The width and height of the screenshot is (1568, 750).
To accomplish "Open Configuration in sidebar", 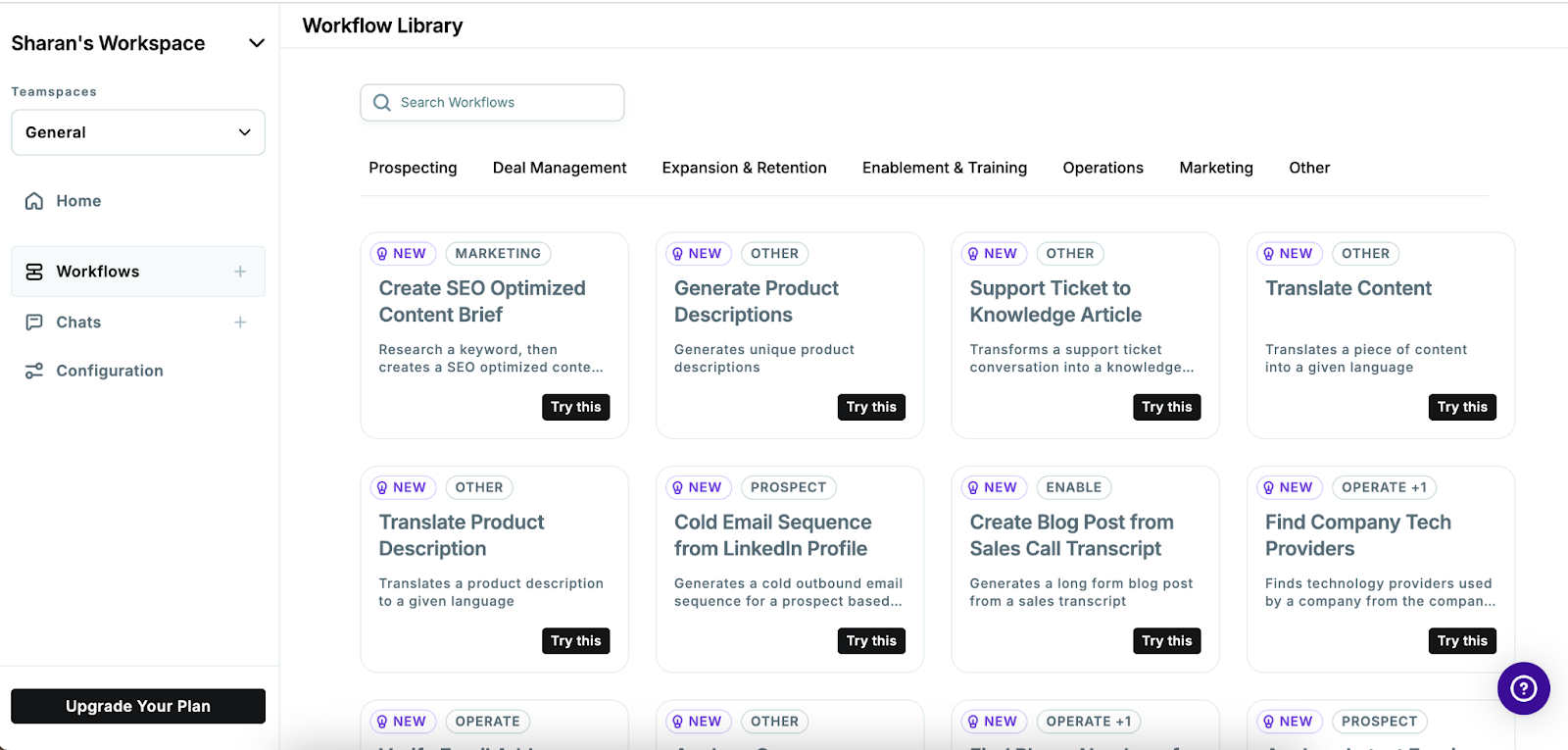I will point(110,371).
